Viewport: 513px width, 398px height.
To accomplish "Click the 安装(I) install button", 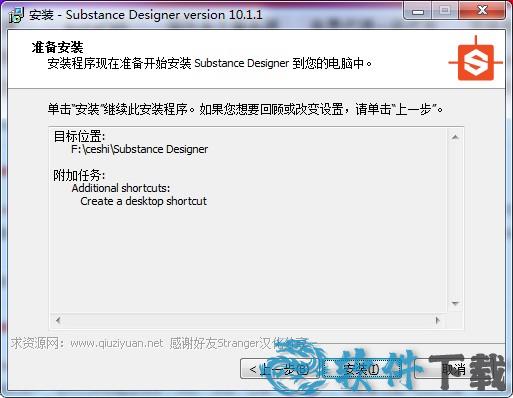I will 362,368.
